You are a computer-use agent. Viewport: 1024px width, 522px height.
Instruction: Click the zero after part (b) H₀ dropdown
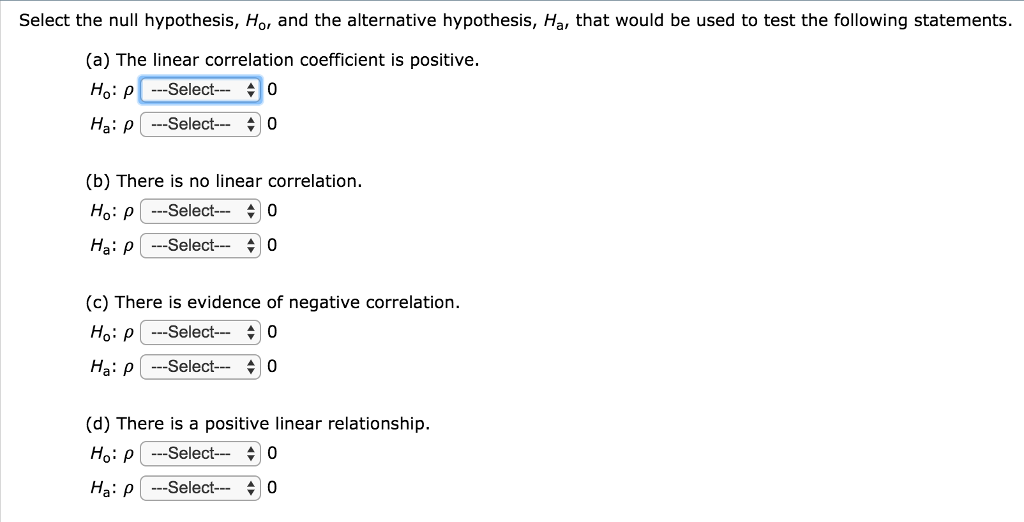(272, 211)
